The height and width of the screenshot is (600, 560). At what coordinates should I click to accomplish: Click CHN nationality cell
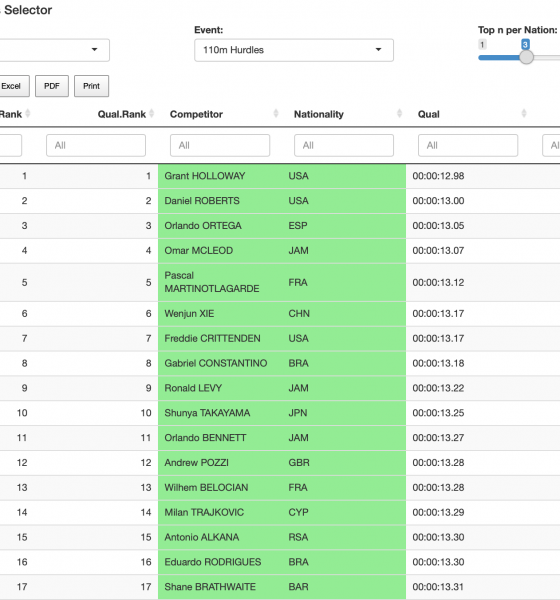pos(299,314)
